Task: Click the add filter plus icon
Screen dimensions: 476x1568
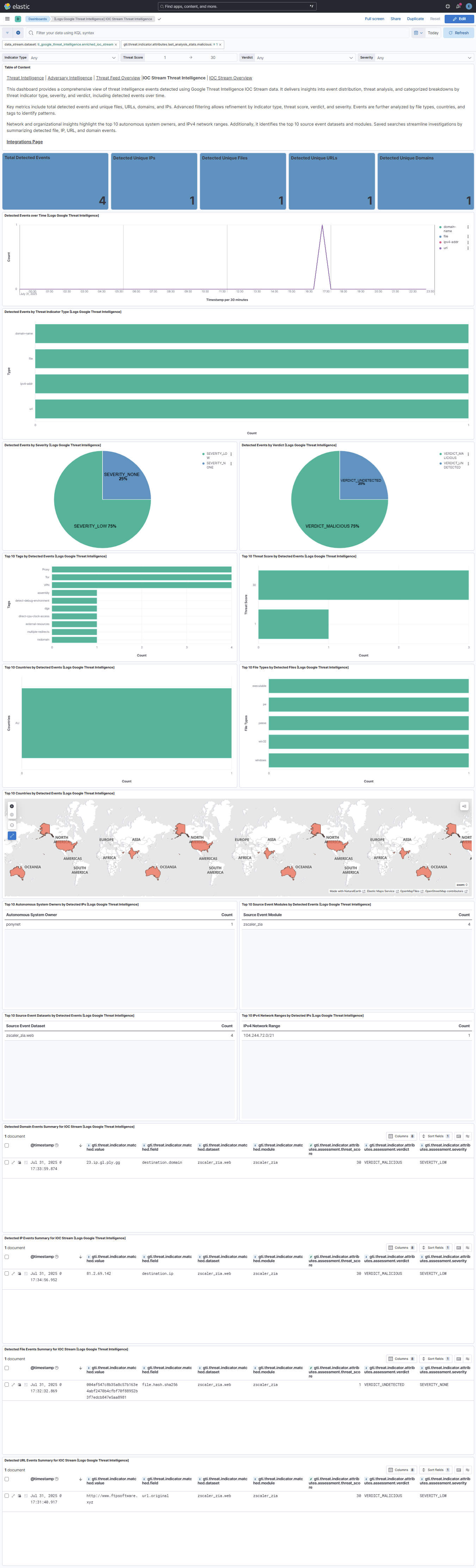Action: coord(18,33)
